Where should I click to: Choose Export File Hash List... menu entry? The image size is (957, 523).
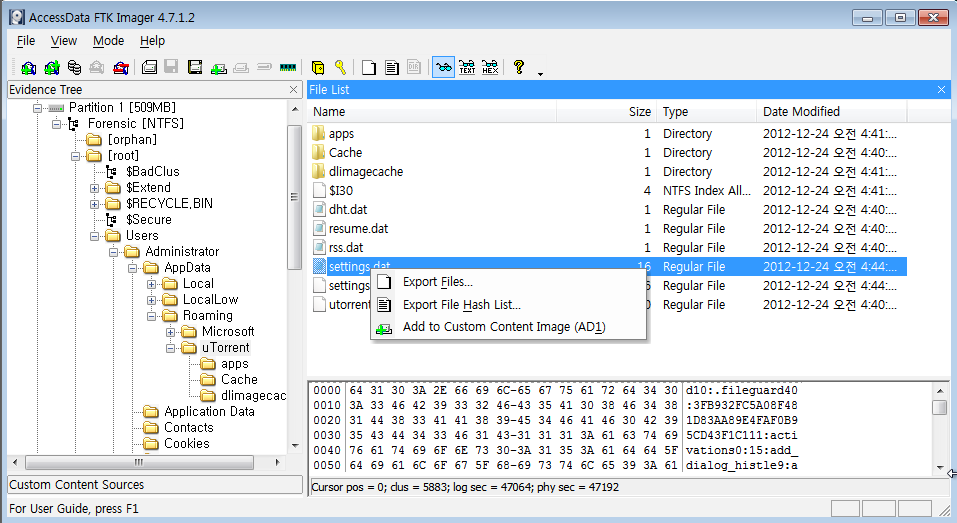point(508,305)
